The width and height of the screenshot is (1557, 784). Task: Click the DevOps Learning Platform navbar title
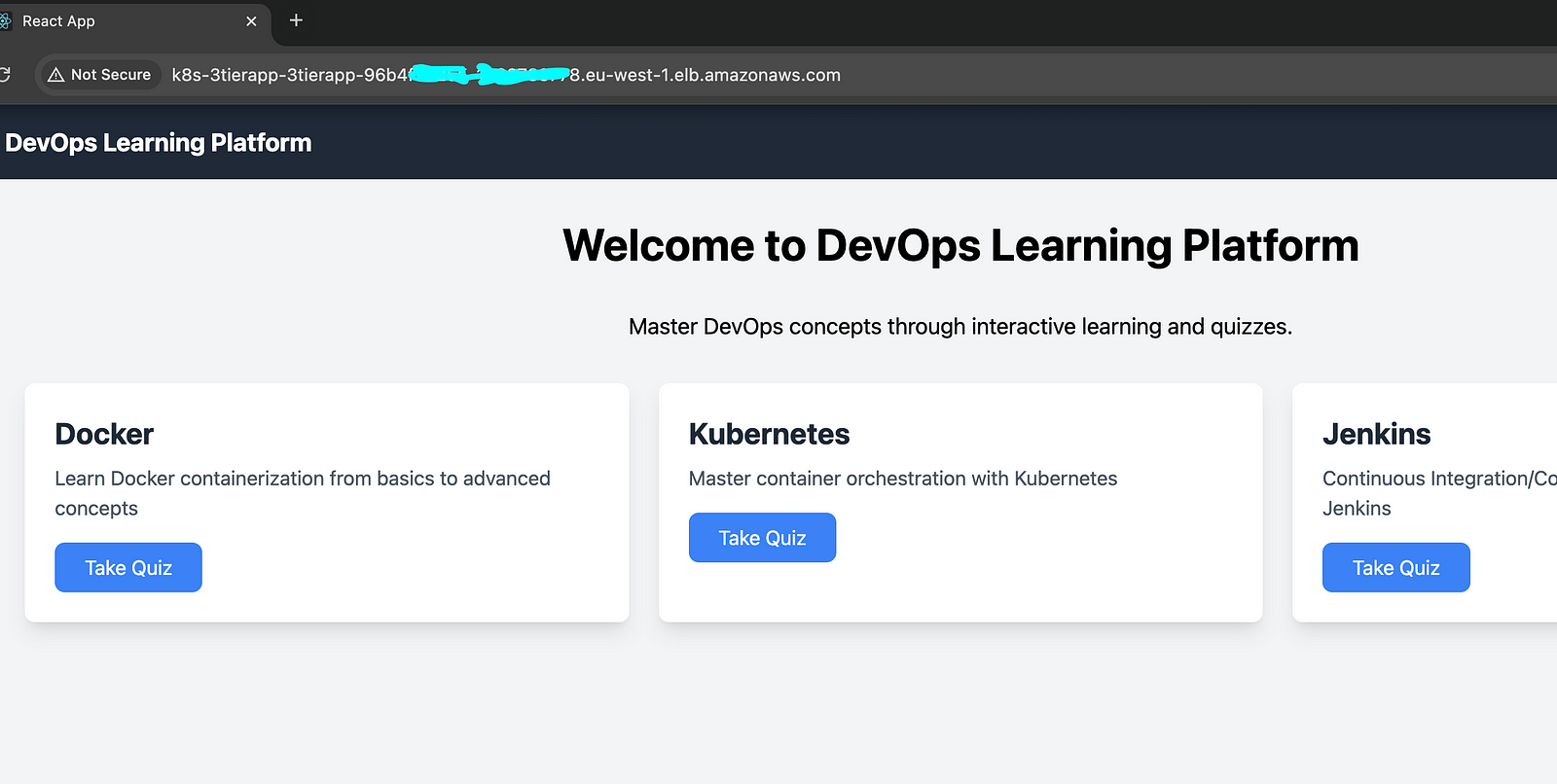(x=158, y=143)
